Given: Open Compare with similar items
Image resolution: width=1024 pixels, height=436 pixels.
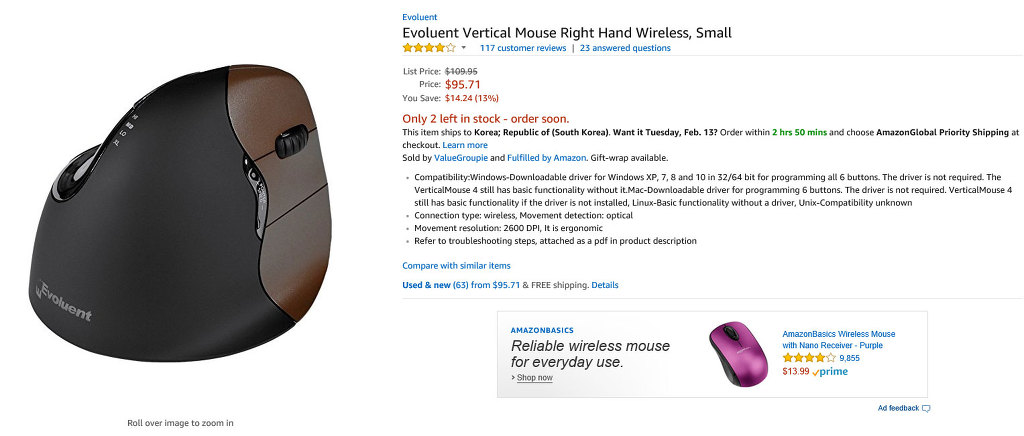Looking at the screenshot, I should point(456,266).
